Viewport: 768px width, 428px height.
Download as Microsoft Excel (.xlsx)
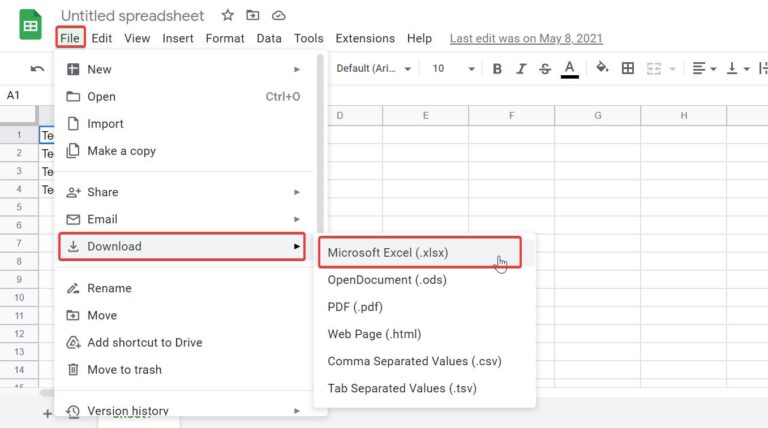420,253
